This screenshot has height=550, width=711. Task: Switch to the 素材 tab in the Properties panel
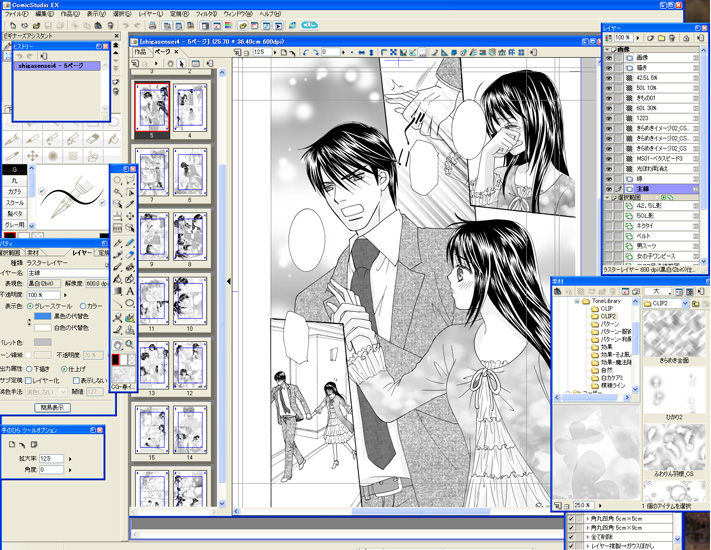pos(33,253)
